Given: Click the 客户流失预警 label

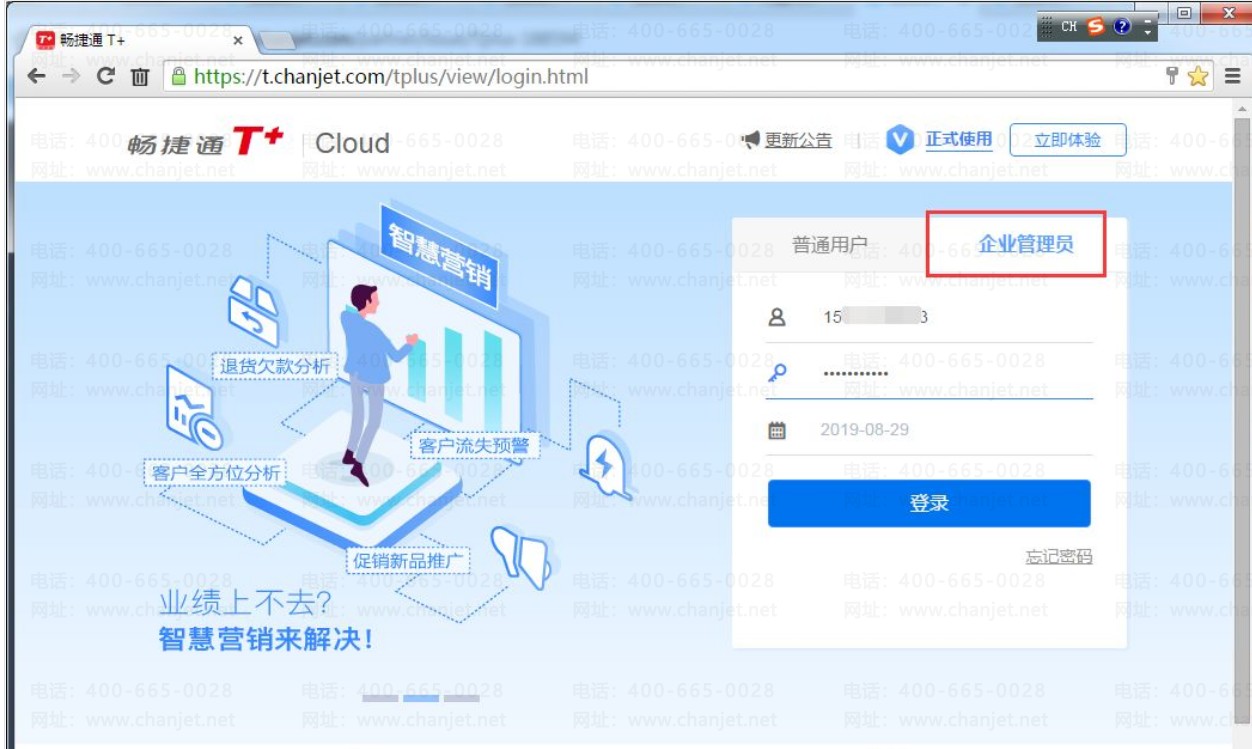Looking at the screenshot, I should pyautogui.click(x=474, y=445).
